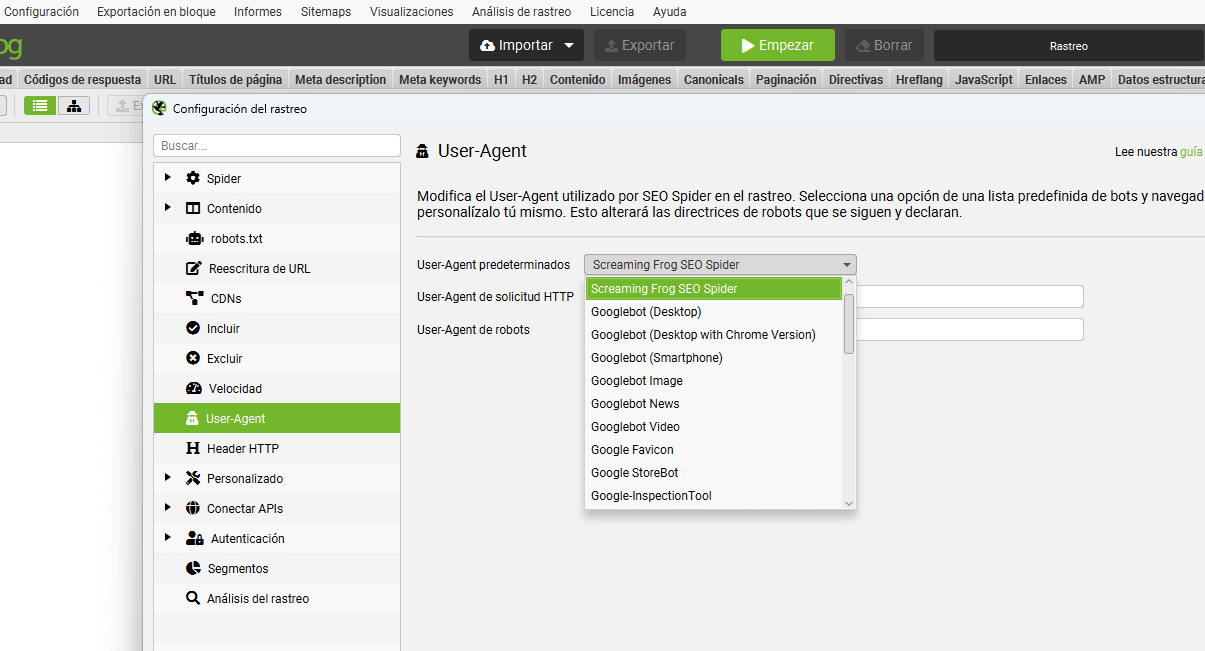
Task: Switch to Títulos de página tab
Action: pyautogui.click(x=236, y=80)
